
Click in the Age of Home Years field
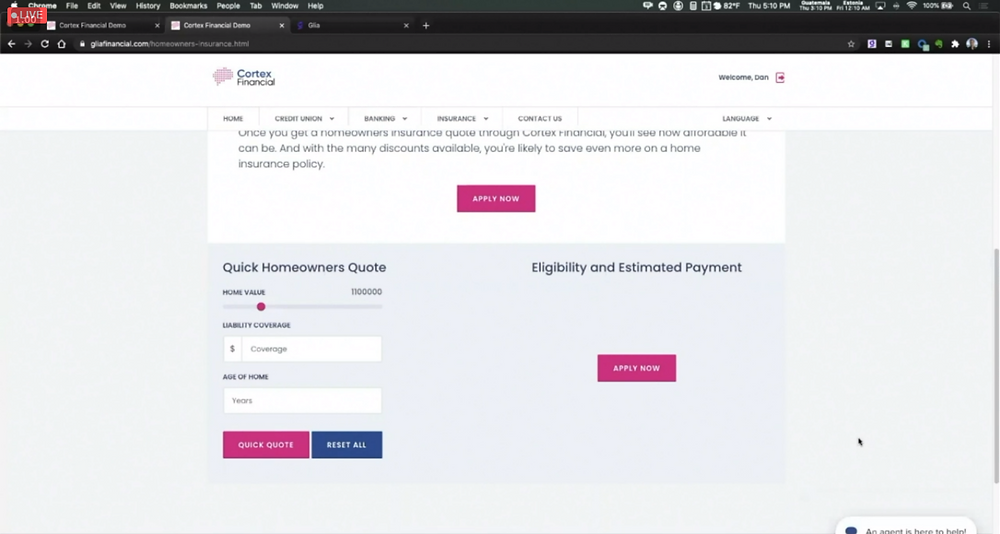[302, 401]
